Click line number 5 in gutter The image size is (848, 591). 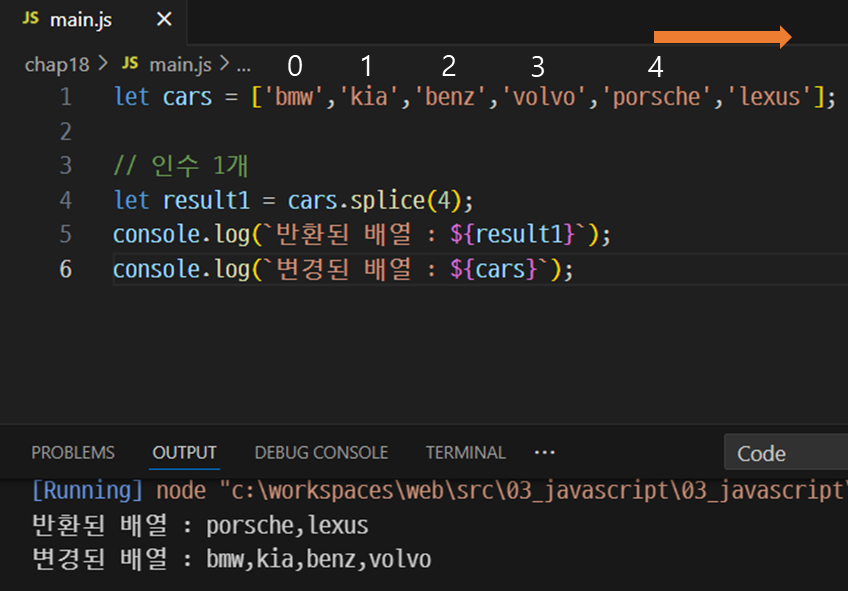click(65, 235)
